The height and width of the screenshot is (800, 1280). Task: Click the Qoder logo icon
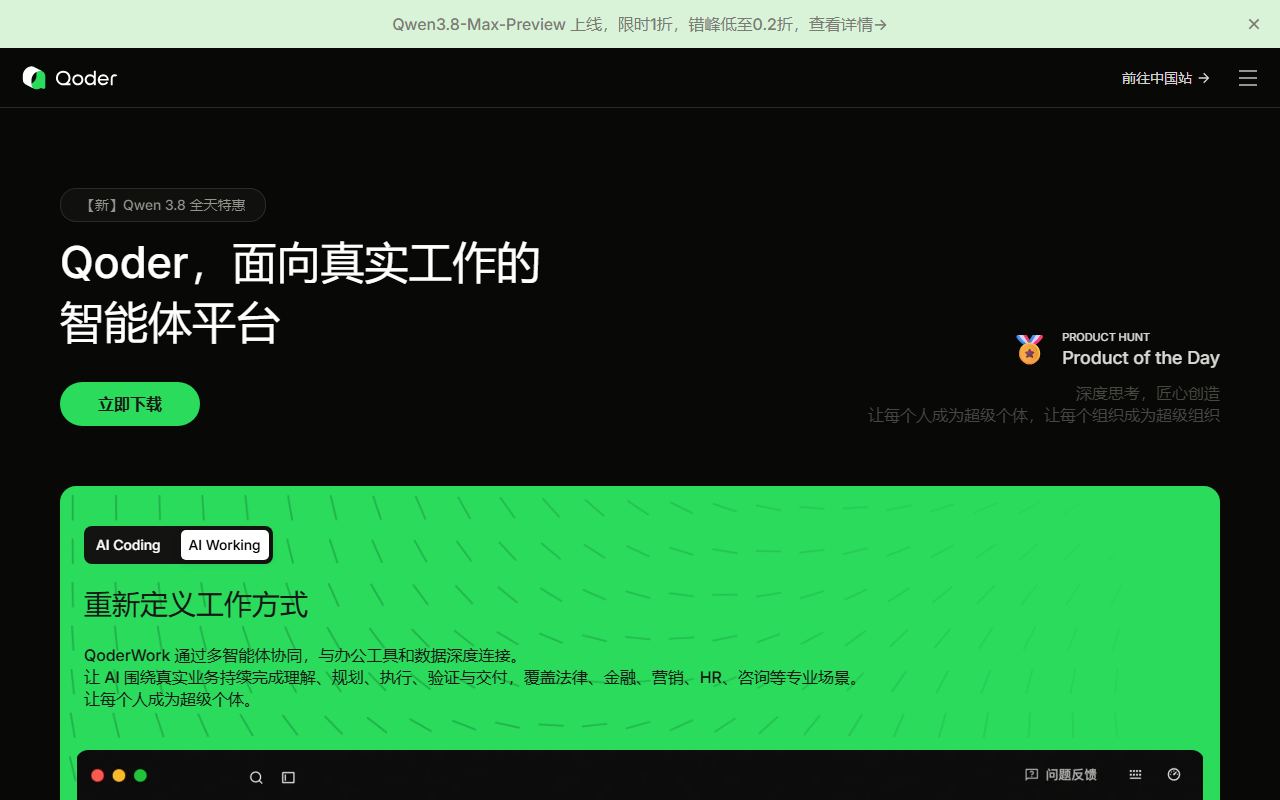pyautogui.click(x=34, y=78)
